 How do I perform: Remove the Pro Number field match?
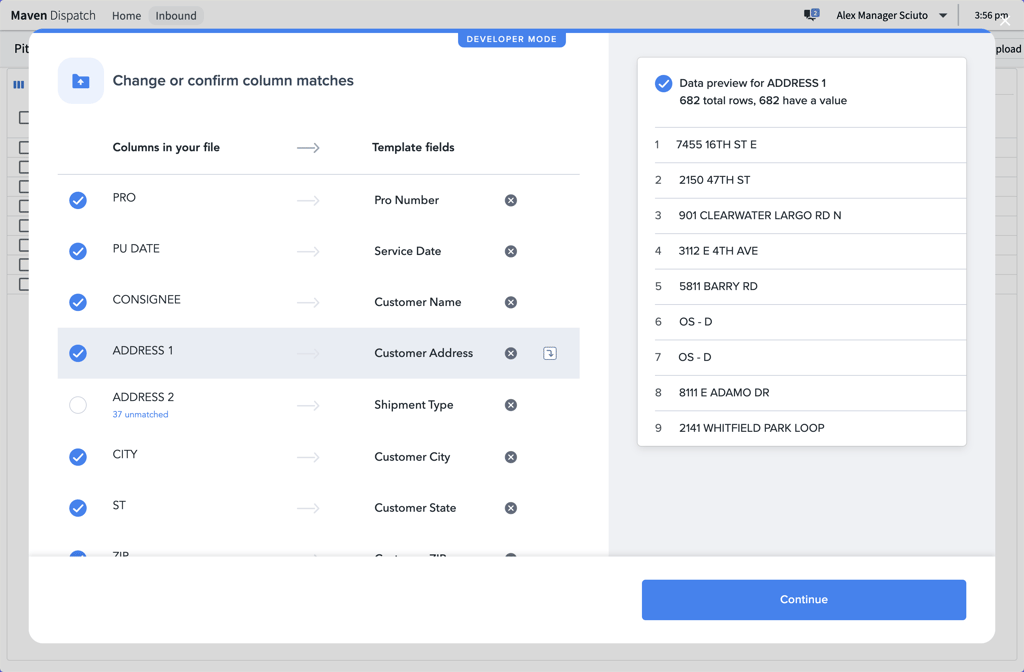coord(511,200)
